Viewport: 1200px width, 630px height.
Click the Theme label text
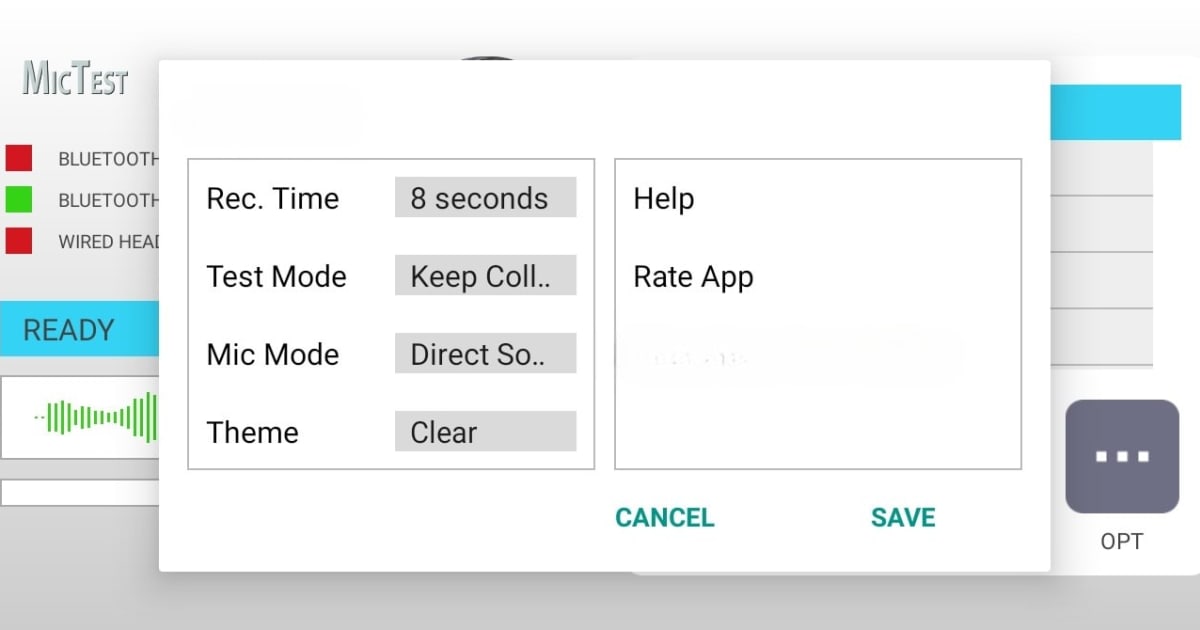pos(252,432)
